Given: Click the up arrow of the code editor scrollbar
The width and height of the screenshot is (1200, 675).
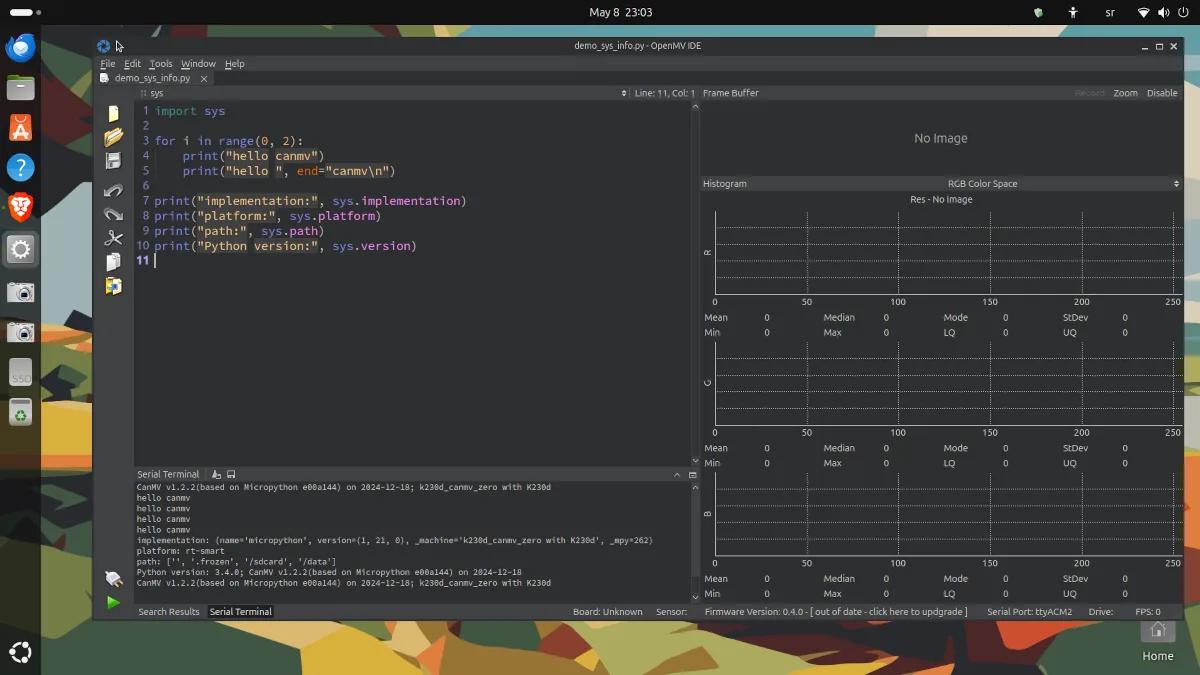Looking at the screenshot, I should pos(695,107).
